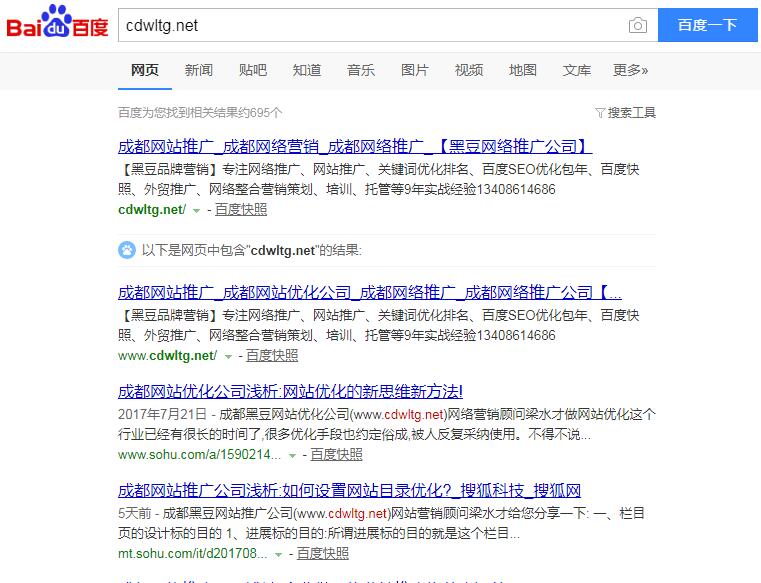Click the green cdwltg.net/ URL
The image size is (761, 583).
tap(152, 210)
